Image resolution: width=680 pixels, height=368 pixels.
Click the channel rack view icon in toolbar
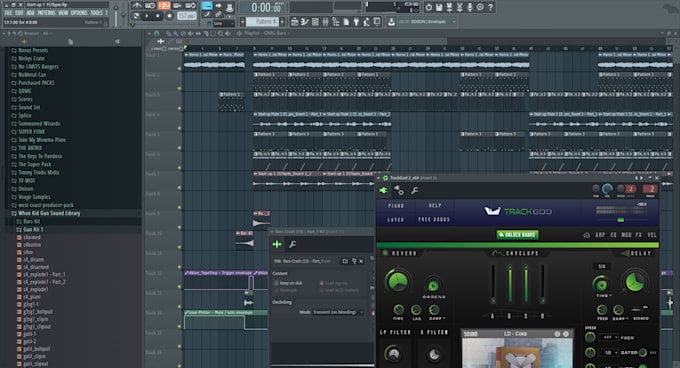[x=315, y=22]
